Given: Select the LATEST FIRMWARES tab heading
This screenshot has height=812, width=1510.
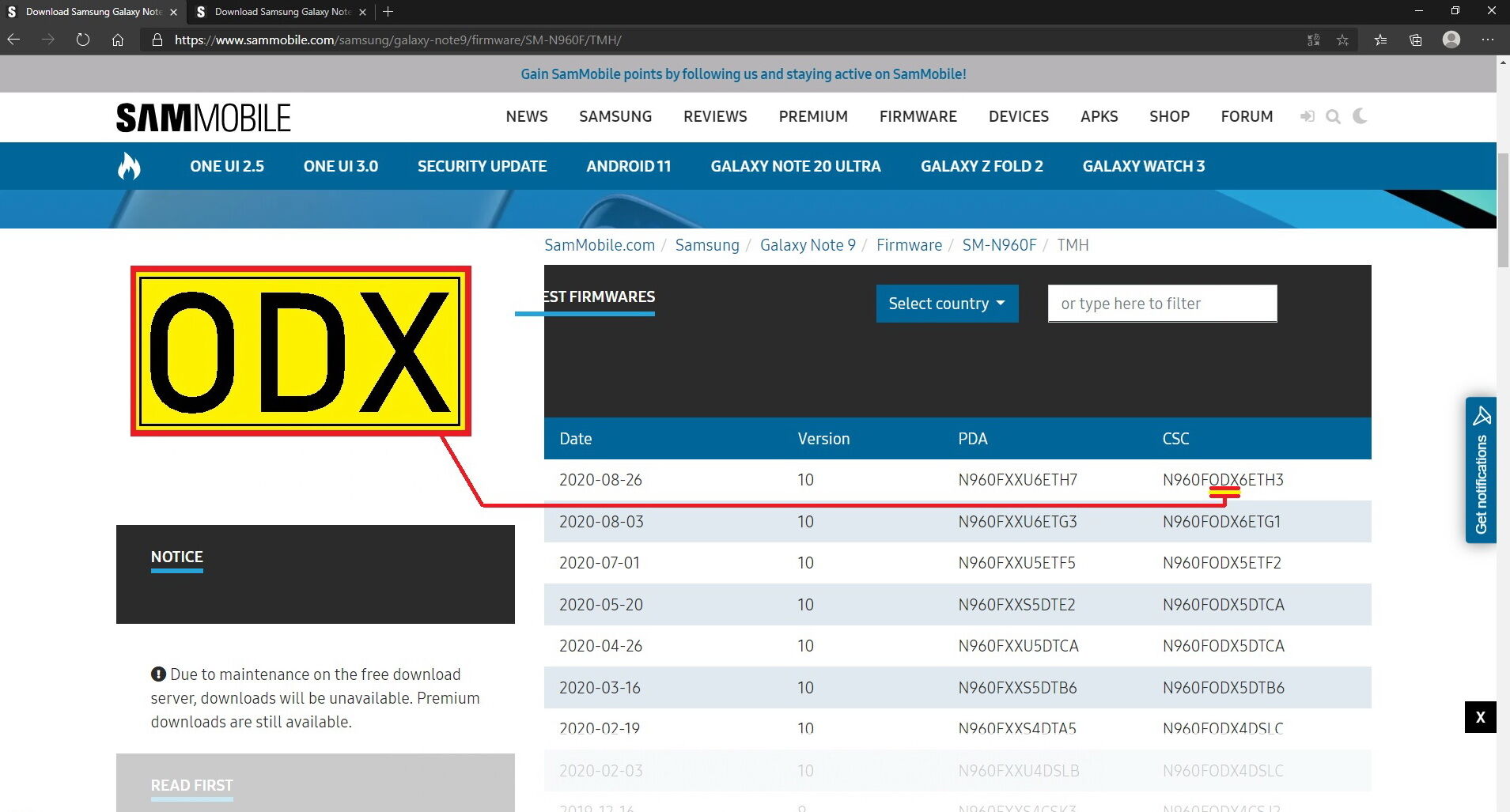Looking at the screenshot, I should tap(599, 297).
